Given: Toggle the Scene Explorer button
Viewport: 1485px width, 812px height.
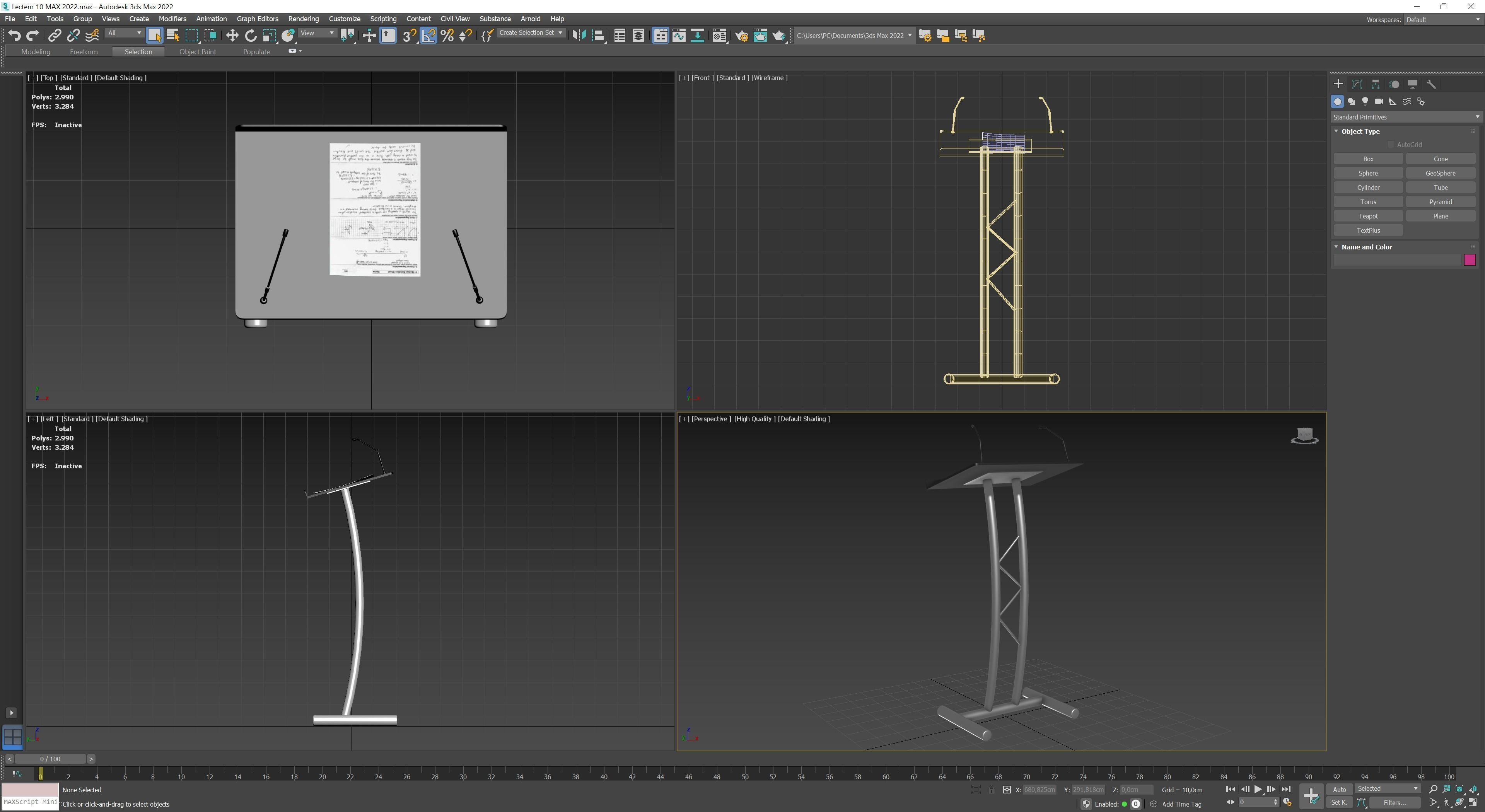Looking at the screenshot, I should pyautogui.click(x=620, y=36).
